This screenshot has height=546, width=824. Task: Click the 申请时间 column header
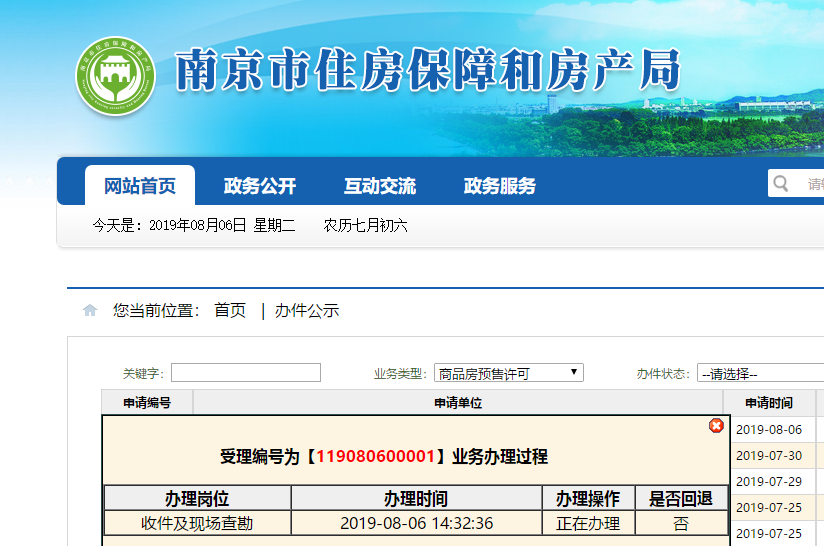coord(769,403)
